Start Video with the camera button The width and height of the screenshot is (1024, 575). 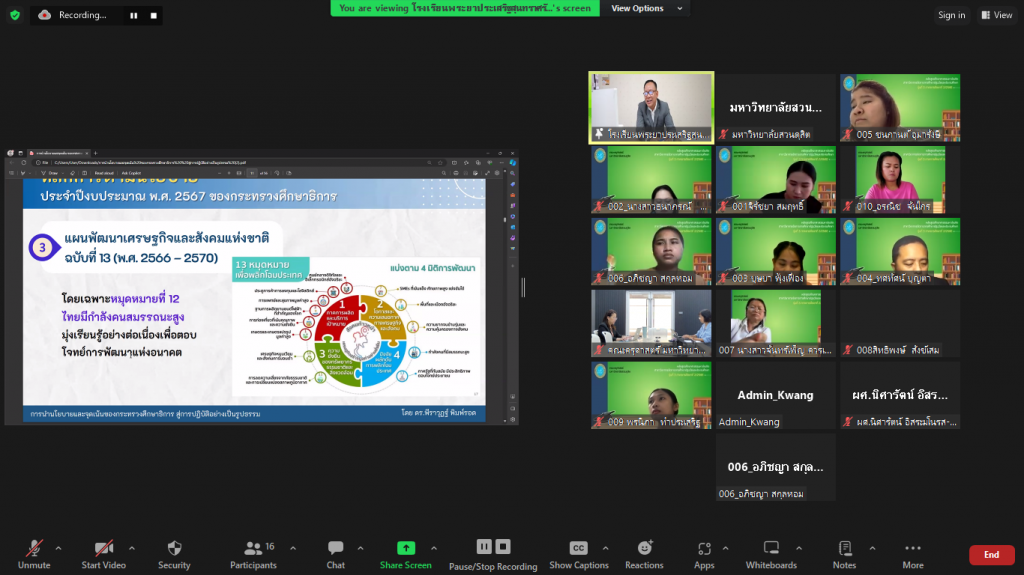coord(104,553)
